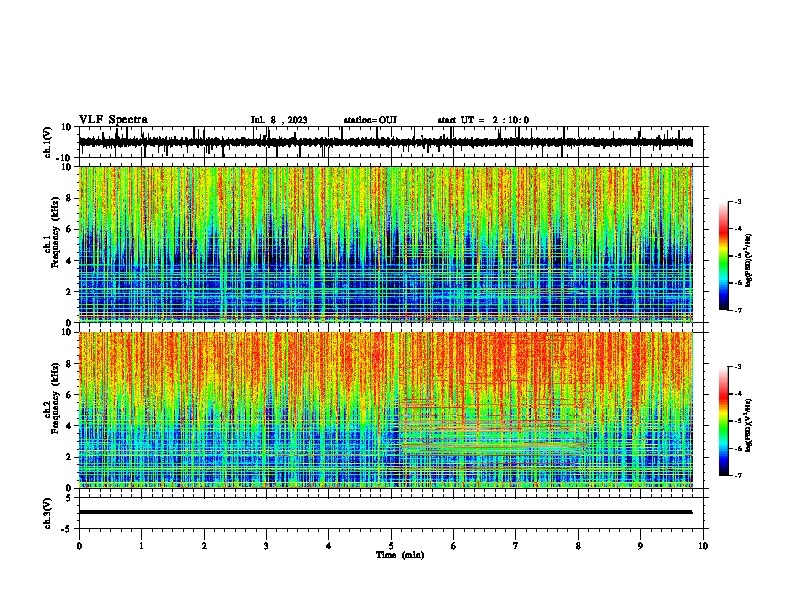Click the time-axis tick label "4"
This screenshot has height=612, width=792.
click(x=329, y=546)
